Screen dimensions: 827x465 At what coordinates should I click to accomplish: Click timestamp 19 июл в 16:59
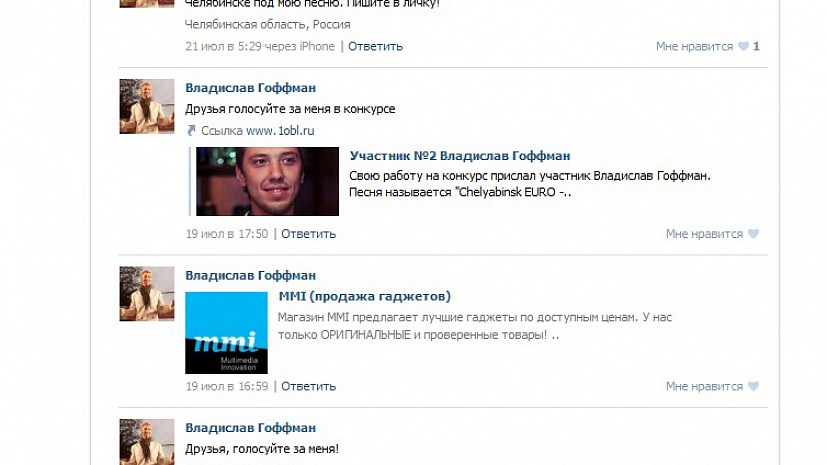click(227, 386)
